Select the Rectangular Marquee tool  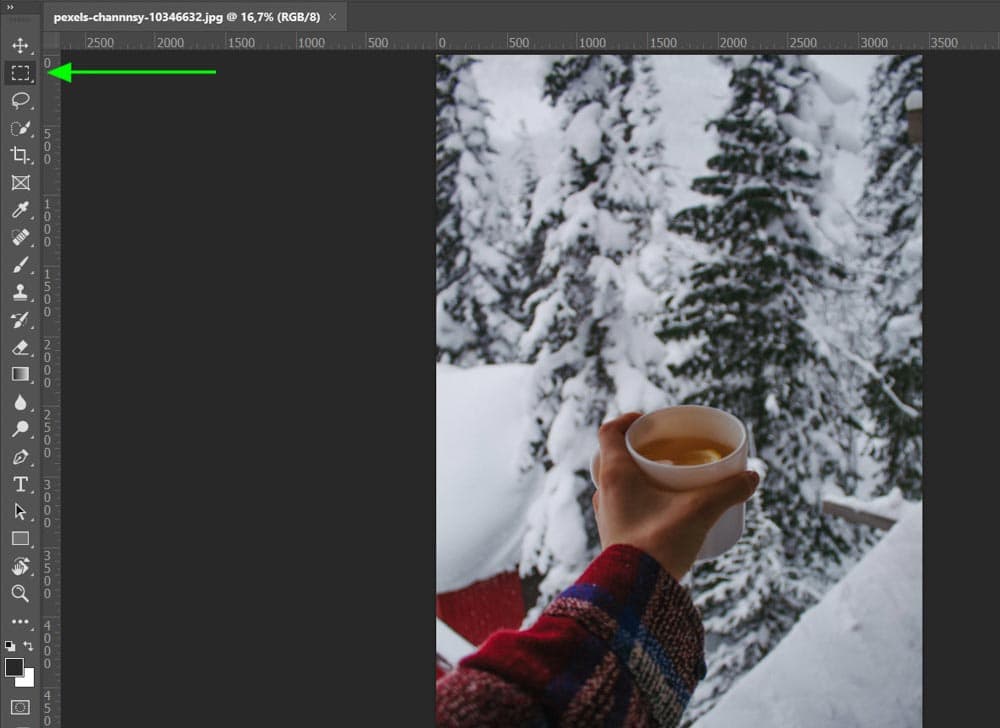20,73
